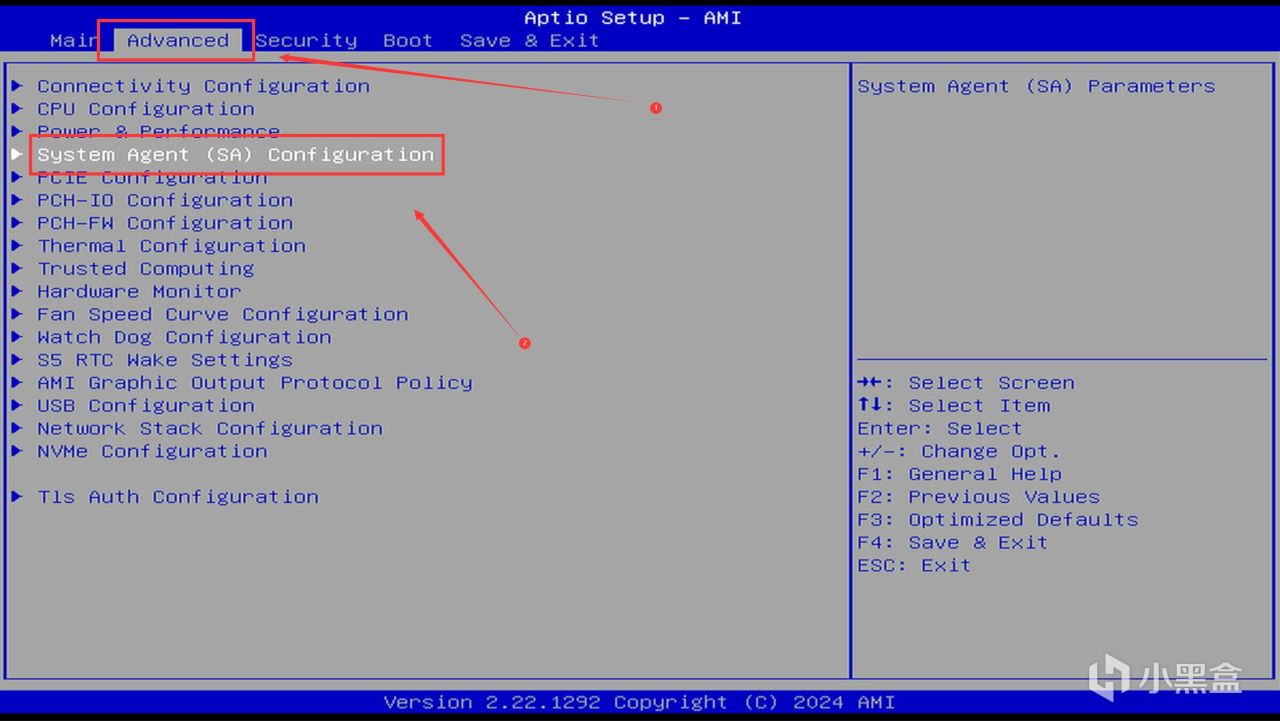The height and width of the screenshot is (721, 1280).
Task: Click the 'ESC: Exit' hint
Action: tap(914, 566)
